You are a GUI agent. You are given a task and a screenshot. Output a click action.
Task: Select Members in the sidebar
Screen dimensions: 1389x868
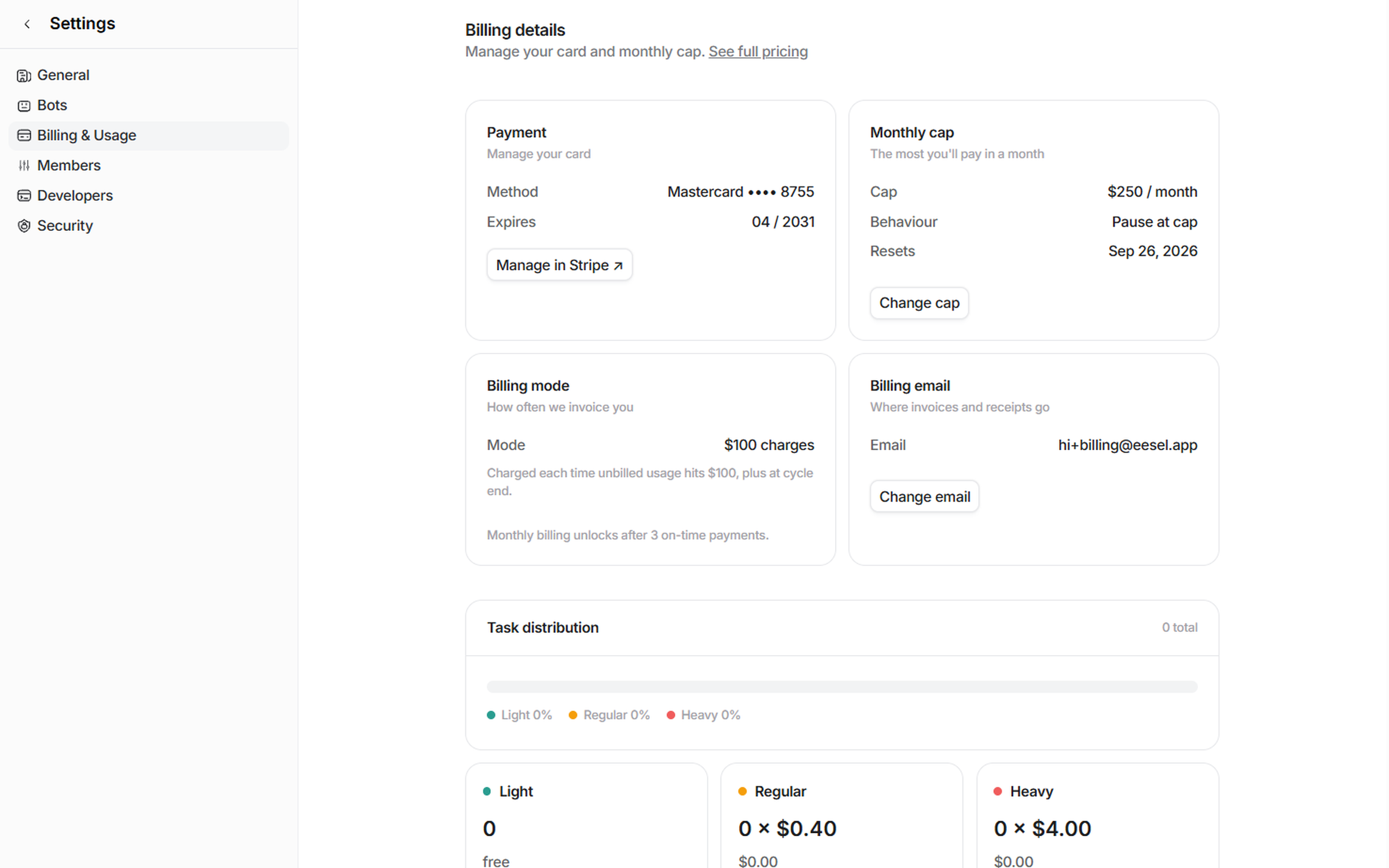pyautogui.click(x=148, y=165)
